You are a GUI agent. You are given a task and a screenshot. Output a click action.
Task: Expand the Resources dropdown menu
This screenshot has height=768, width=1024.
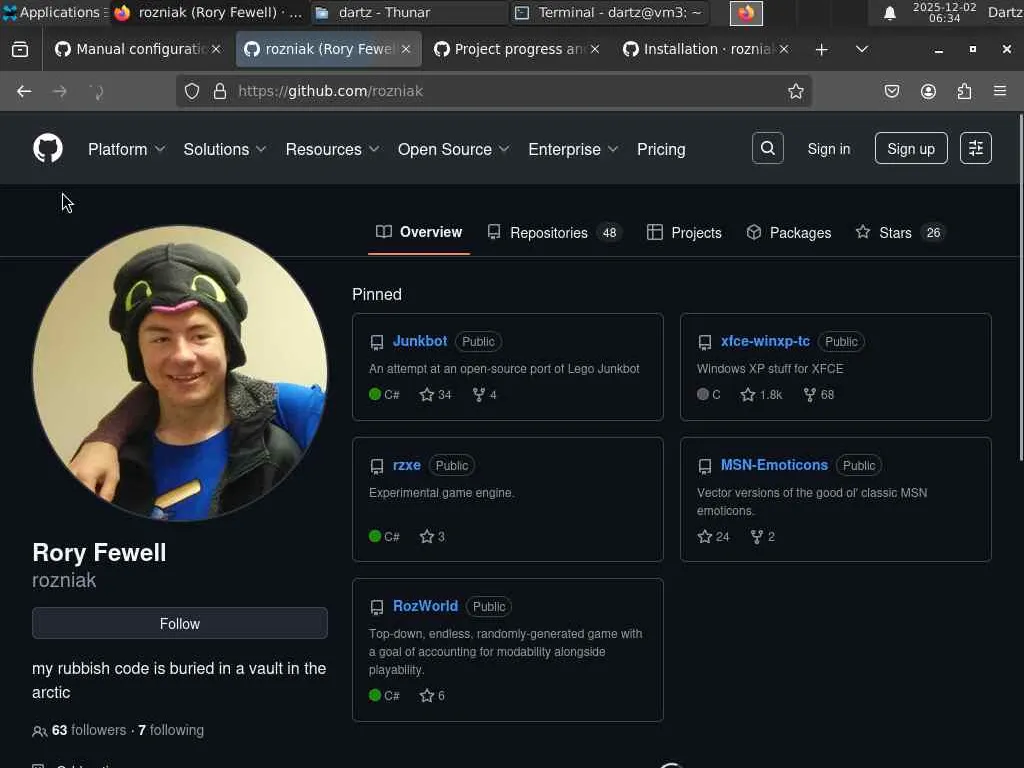332,150
